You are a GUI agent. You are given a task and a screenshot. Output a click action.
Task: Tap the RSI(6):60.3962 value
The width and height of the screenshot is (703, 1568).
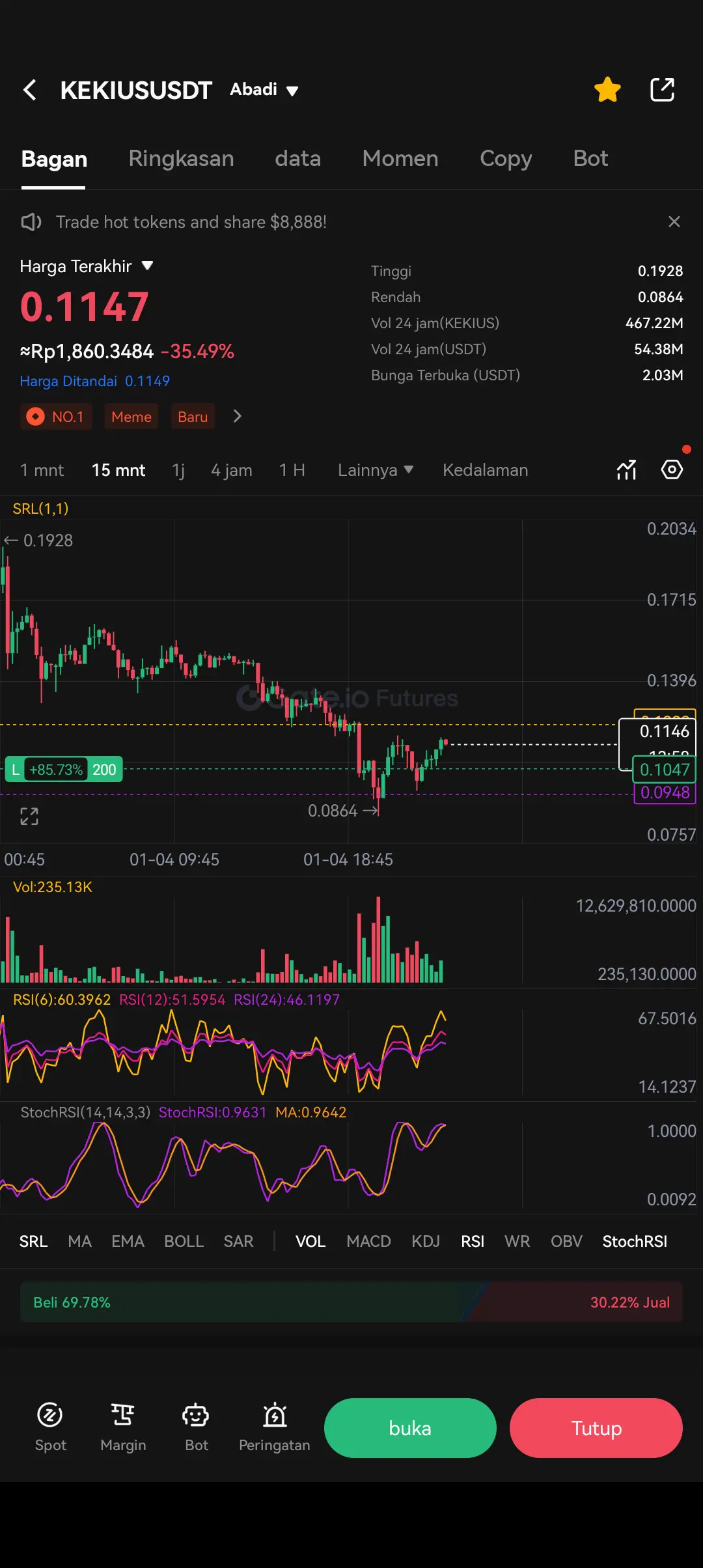62,1000
